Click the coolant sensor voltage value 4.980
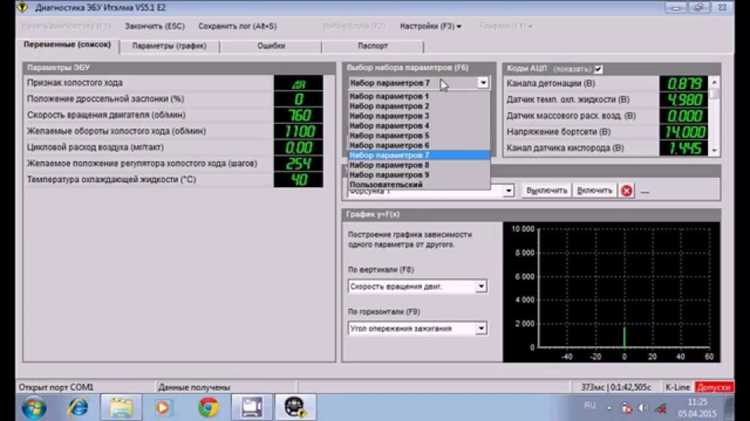Image resolution: width=750 pixels, height=421 pixels. 684,100
